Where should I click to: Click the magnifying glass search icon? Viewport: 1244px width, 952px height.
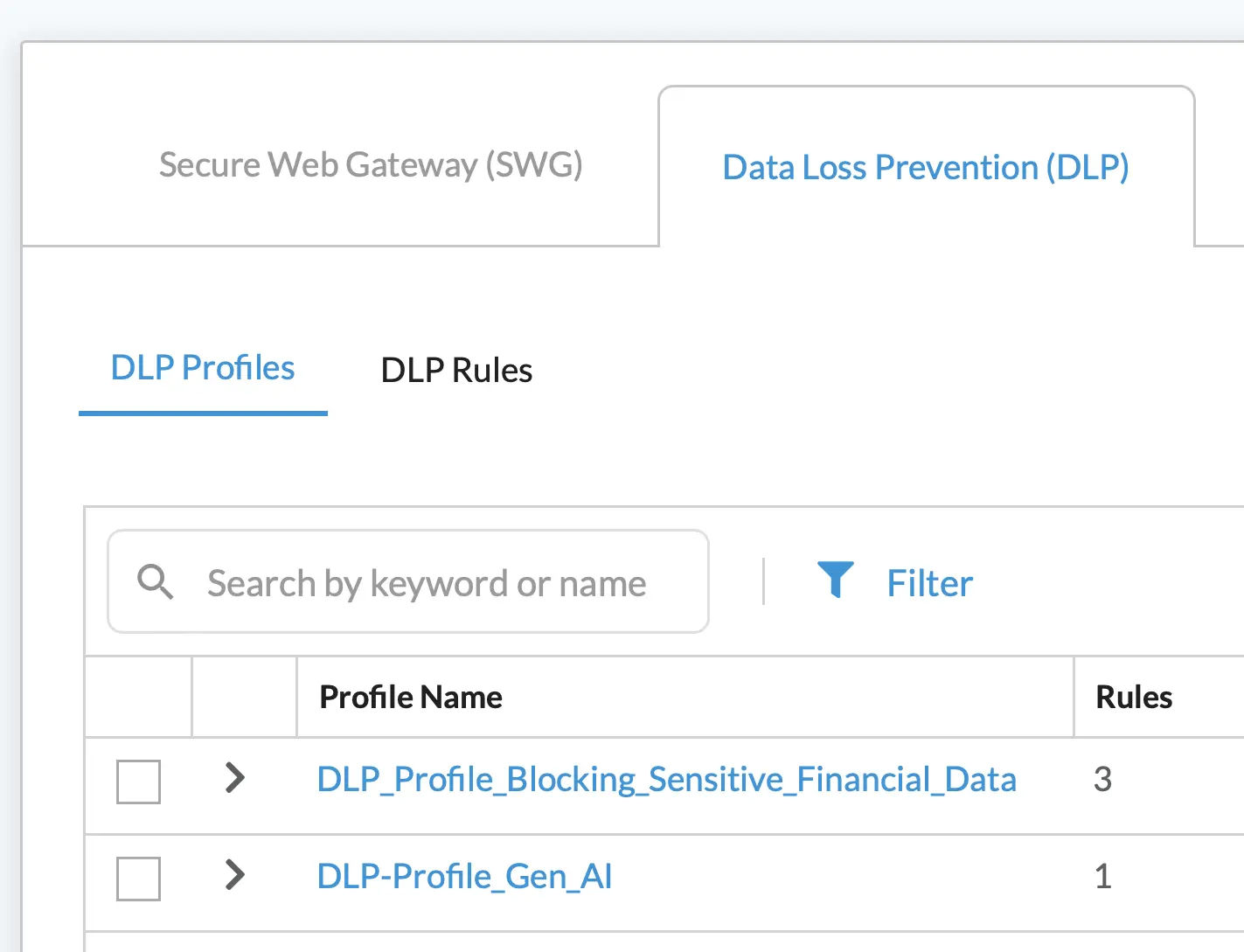coord(156,582)
